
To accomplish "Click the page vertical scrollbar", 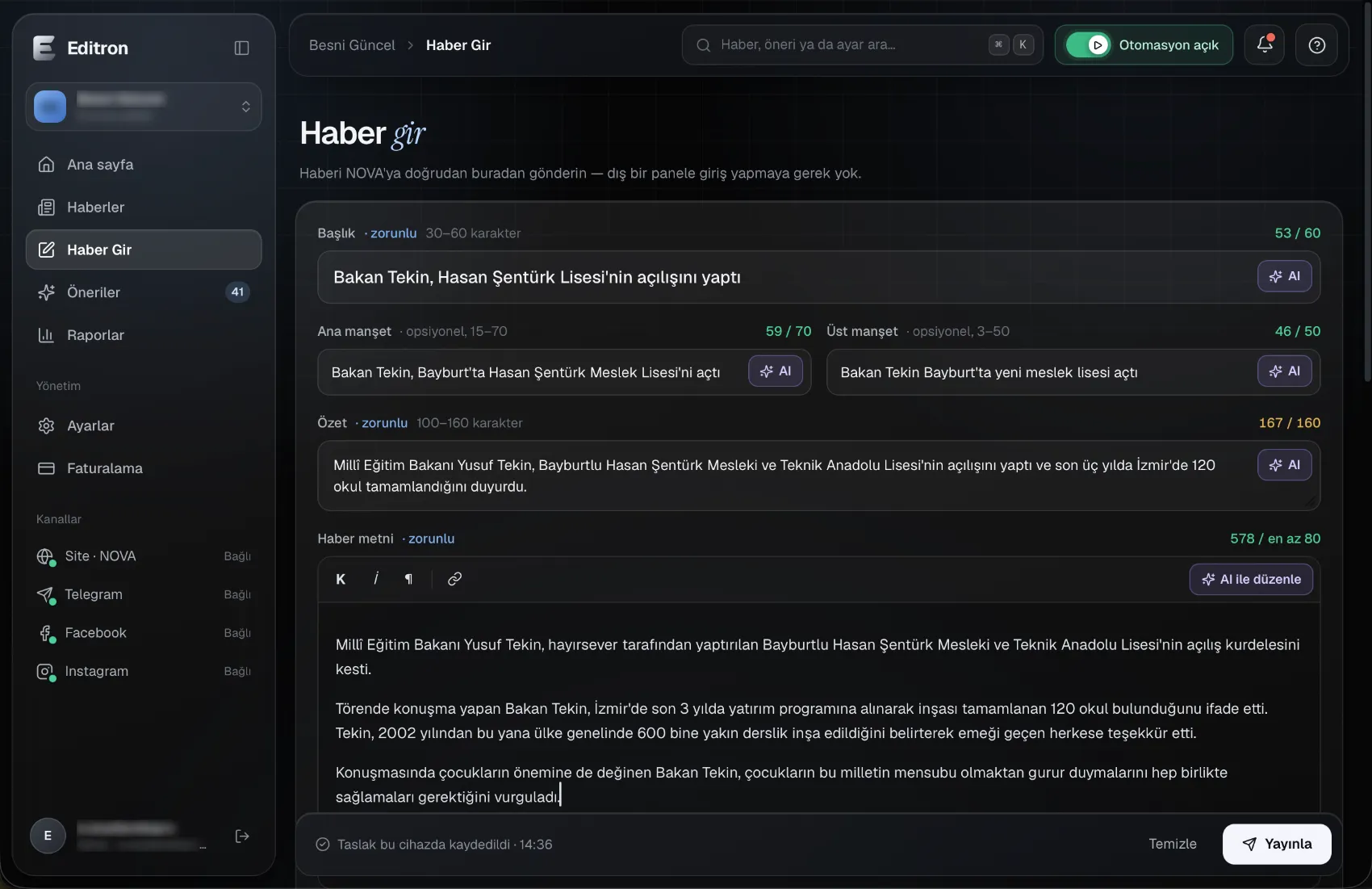I will [x=1366, y=194].
